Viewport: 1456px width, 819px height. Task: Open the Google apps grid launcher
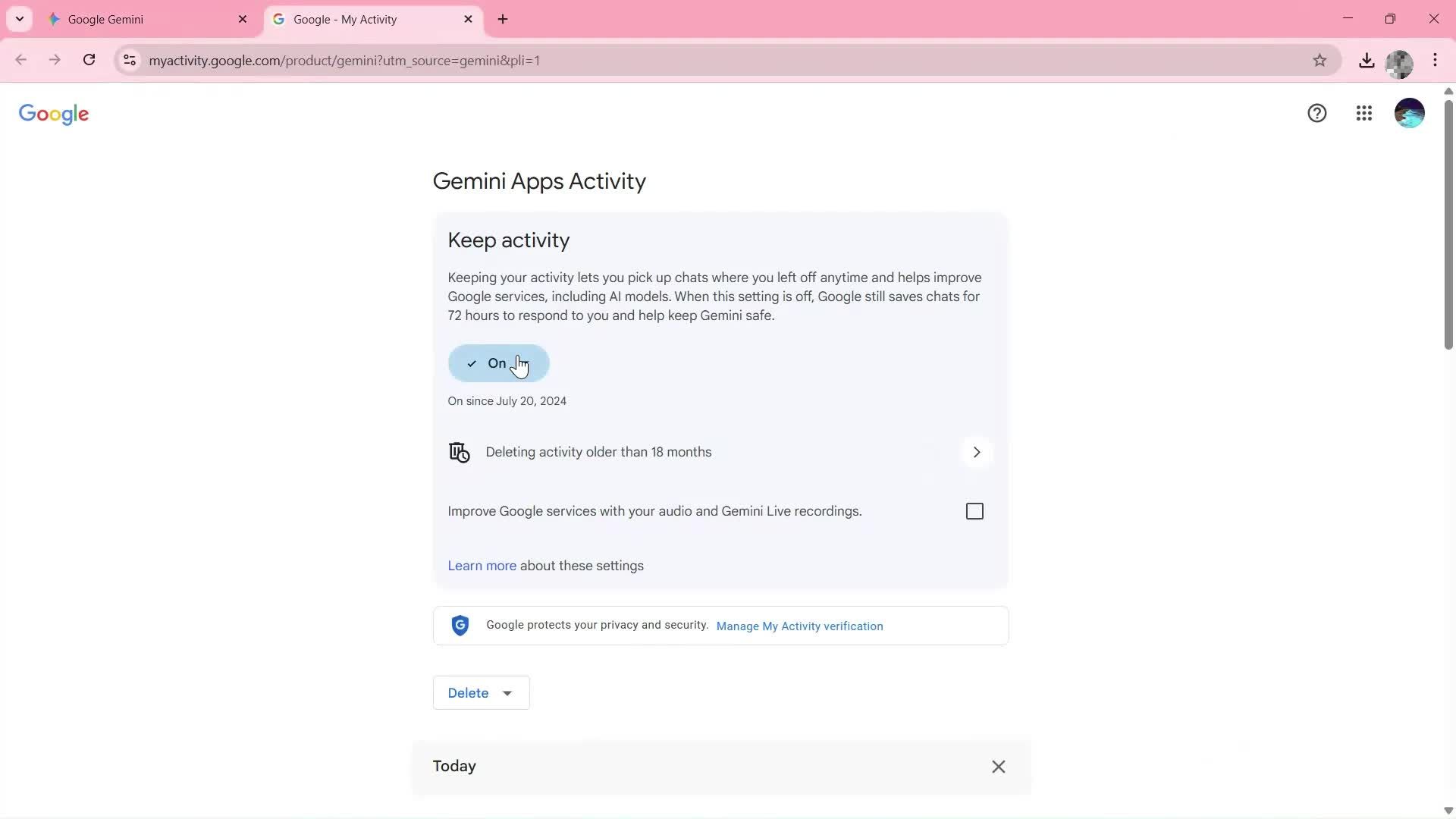pyautogui.click(x=1363, y=113)
